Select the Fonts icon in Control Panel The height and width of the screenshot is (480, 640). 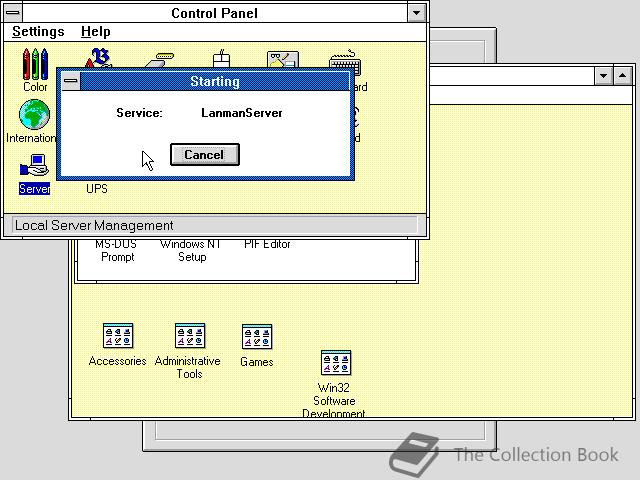[x=98, y=58]
